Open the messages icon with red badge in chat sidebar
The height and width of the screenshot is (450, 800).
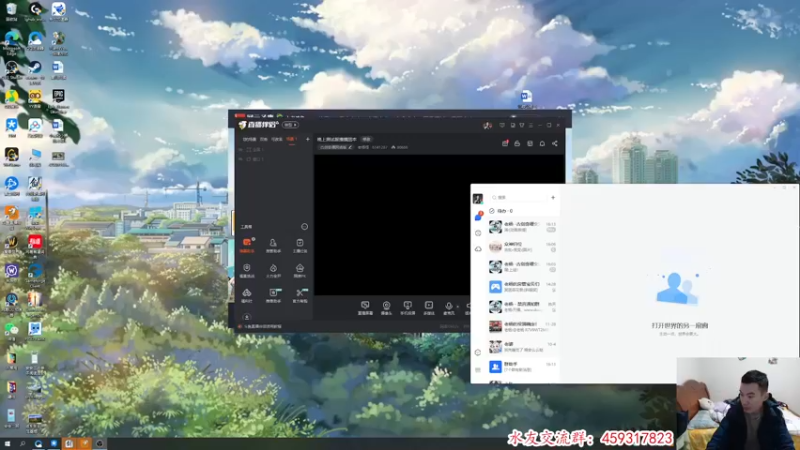pyautogui.click(x=478, y=216)
